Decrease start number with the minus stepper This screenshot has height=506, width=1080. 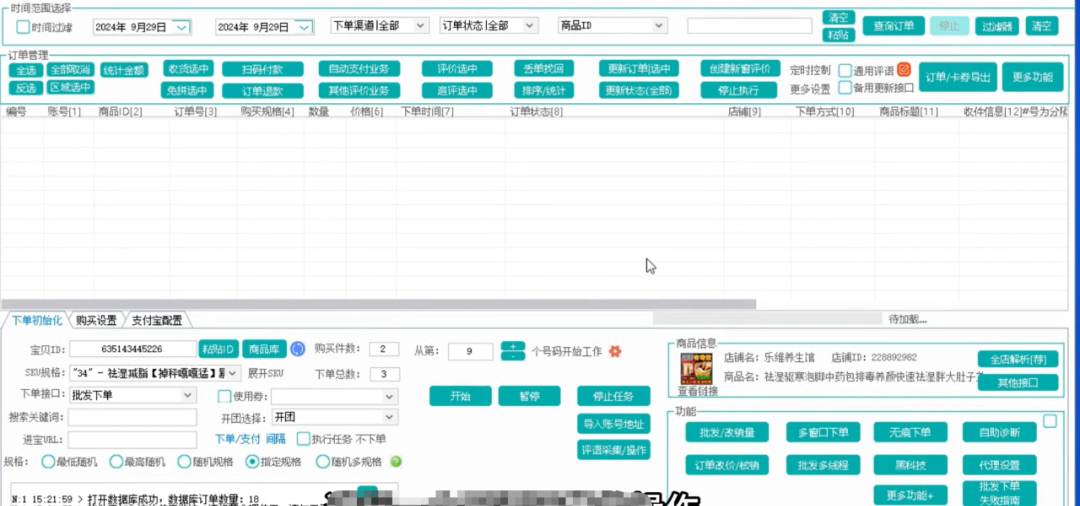pos(512,356)
